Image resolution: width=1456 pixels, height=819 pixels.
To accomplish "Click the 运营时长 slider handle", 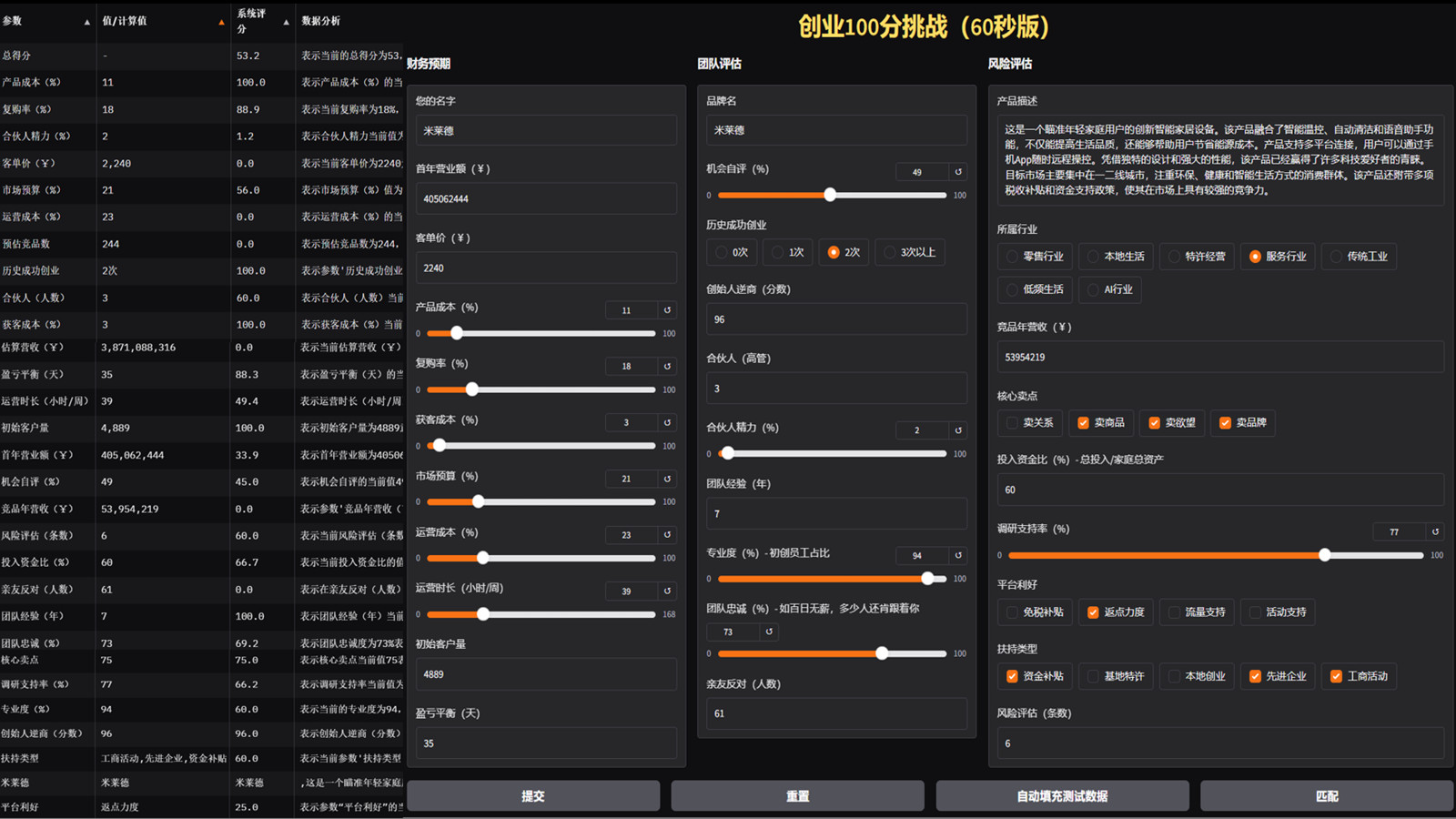I will pyautogui.click(x=483, y=614).
